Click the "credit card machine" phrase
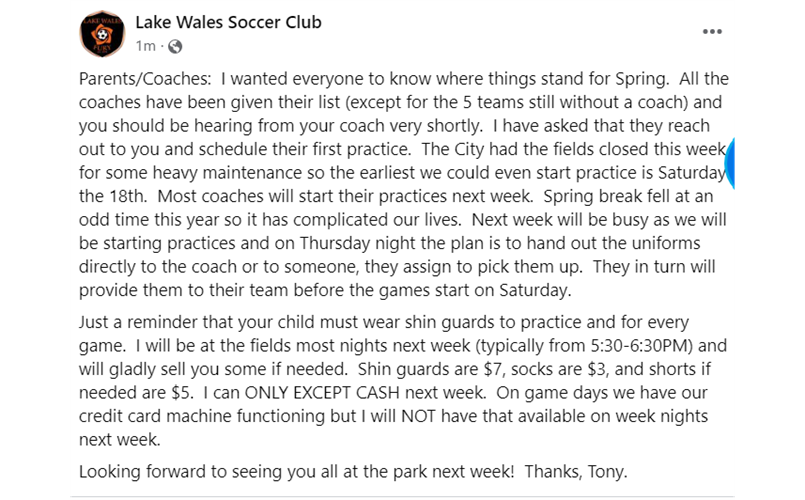Screen dimensions: 805x500 click(156, 416)
